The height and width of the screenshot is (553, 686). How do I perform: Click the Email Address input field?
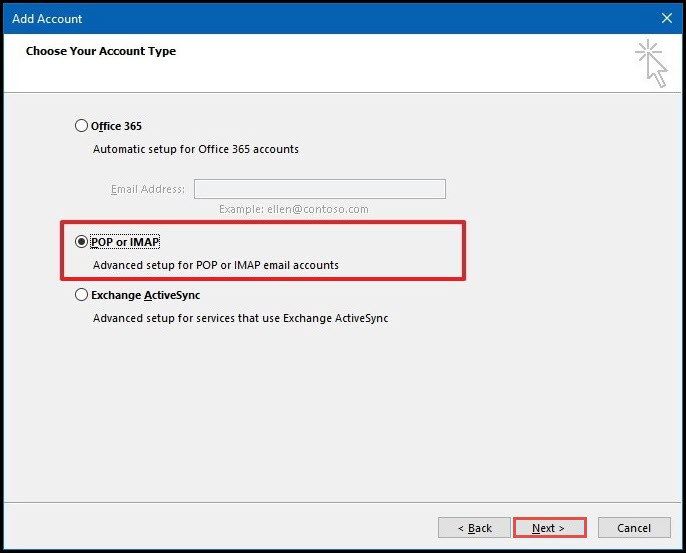point(320,189)
